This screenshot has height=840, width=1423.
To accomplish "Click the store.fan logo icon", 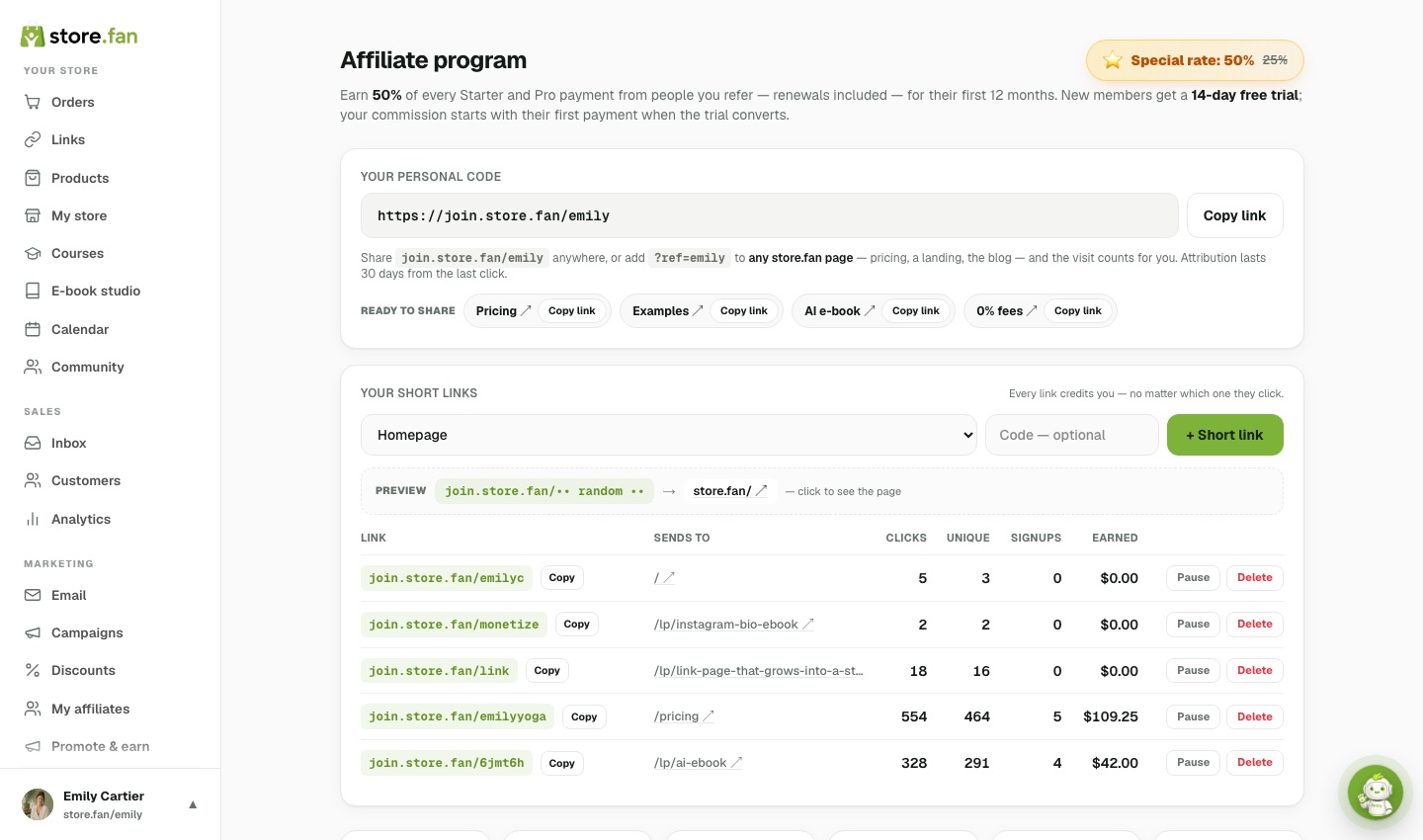I will coord(33,37).
